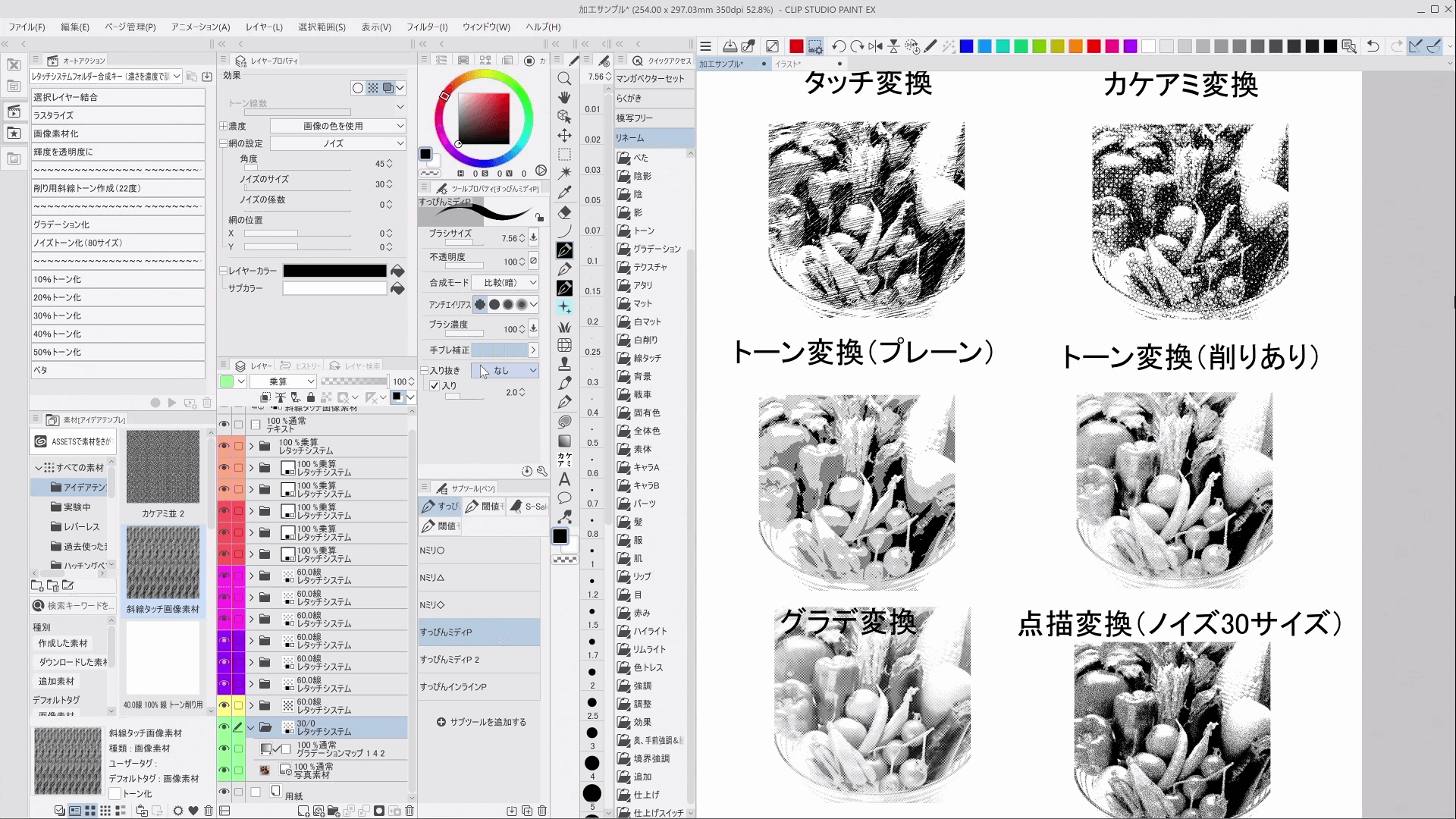Open the command bar hamburger menu
Viewport: 1456px width, 819px height.
(705, 46)
